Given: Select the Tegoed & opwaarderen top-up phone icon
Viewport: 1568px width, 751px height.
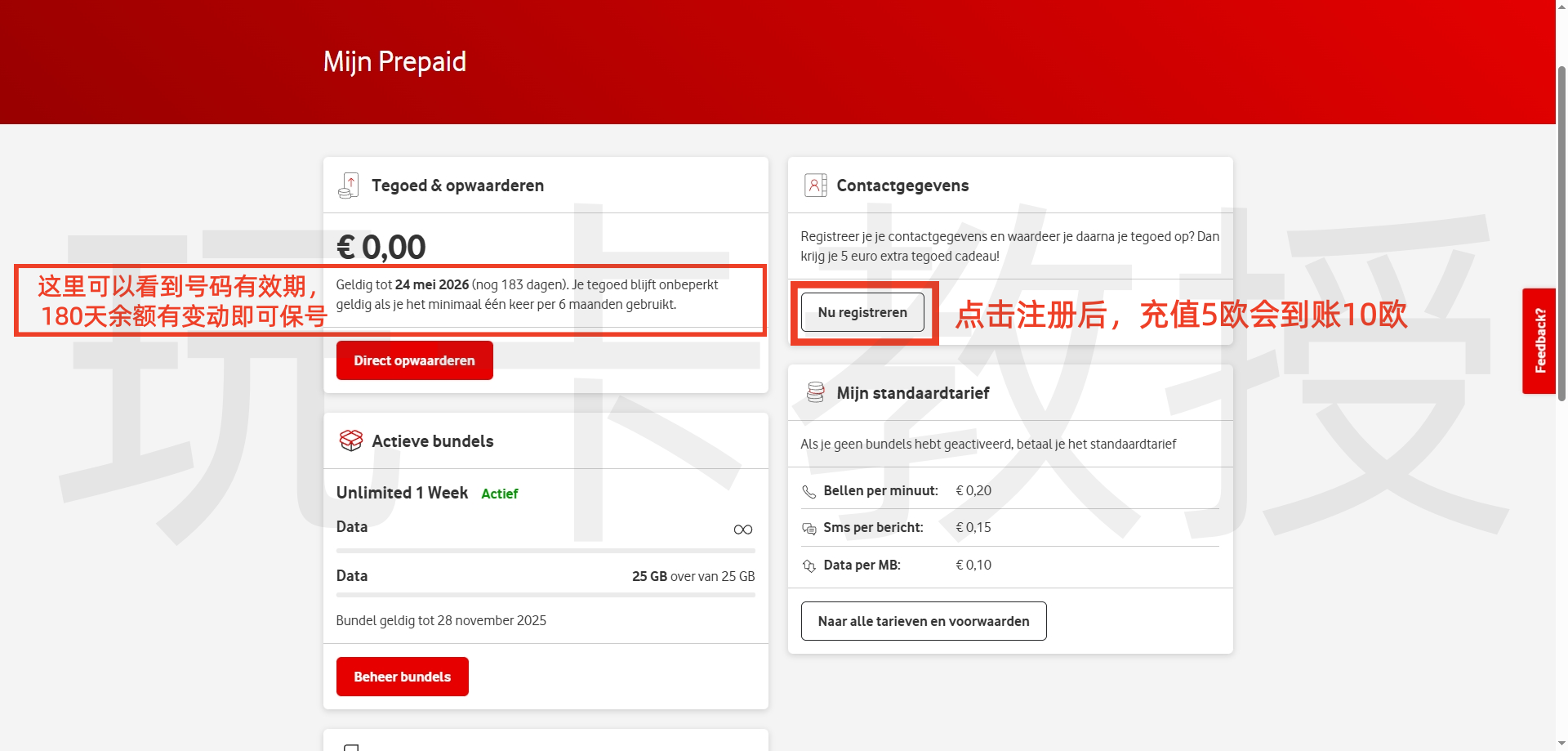Looking at the screenshot, I should tap(349, 185).
